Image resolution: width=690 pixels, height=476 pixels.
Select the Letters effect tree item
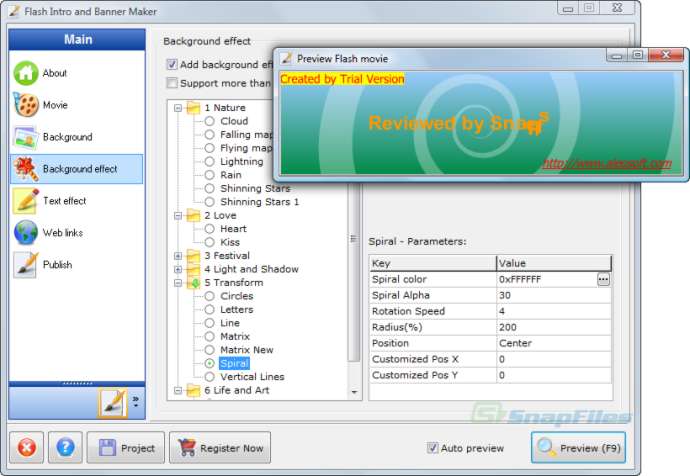237,310
